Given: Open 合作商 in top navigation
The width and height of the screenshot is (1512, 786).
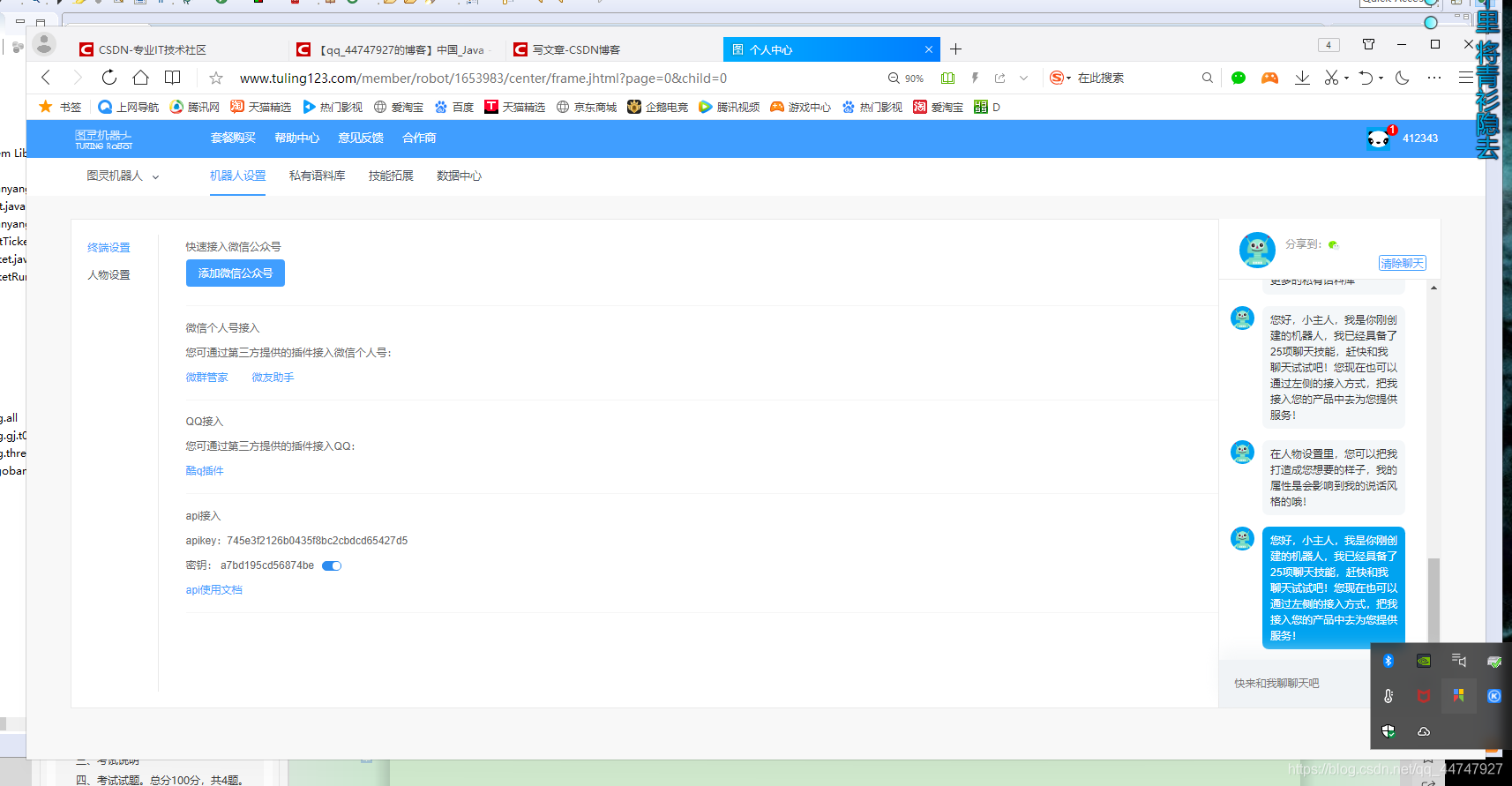Looking at the screenshot, I should 419,138.
